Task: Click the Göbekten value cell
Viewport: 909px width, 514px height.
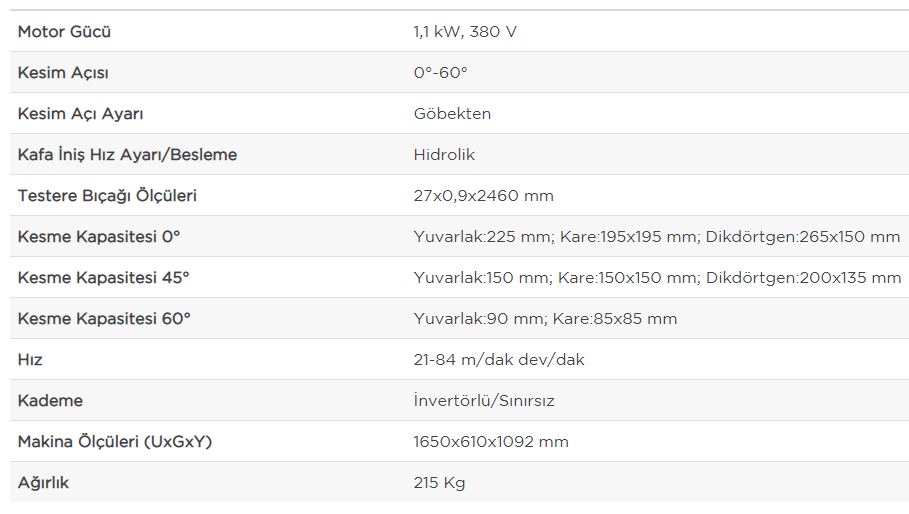Action: tap(452, 114)
